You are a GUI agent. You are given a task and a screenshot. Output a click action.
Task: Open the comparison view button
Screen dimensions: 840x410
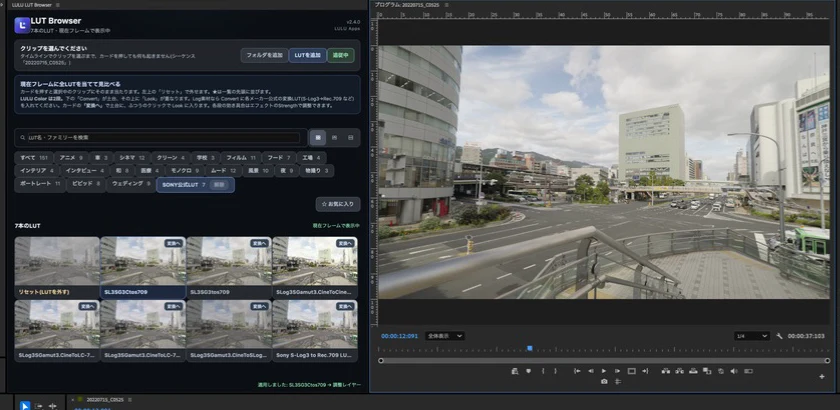pyautogui.click(x=707, y=371)
